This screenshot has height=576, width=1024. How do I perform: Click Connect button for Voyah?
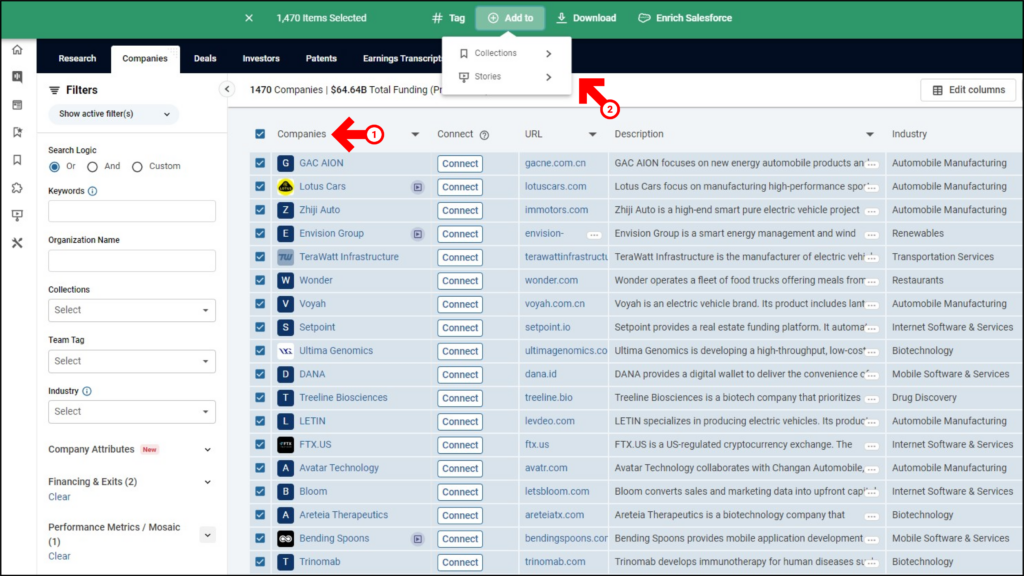[460, 304]
